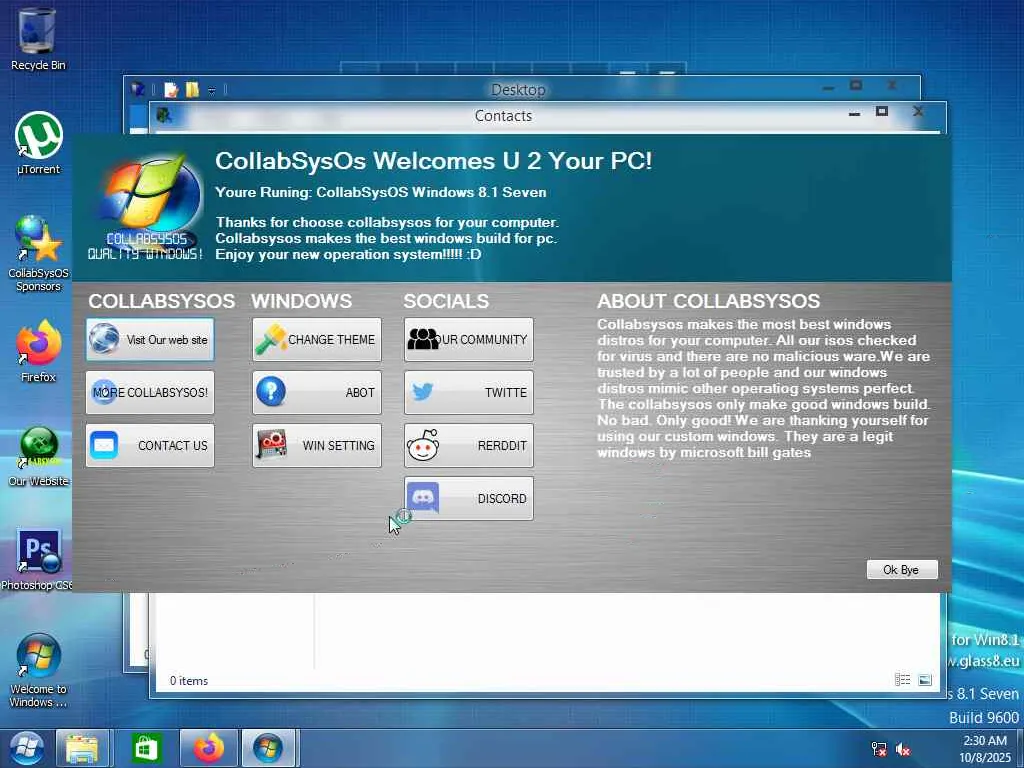Open Visit Our web site button
This screenshot has height=768, width=1024.
click(150, 340)
